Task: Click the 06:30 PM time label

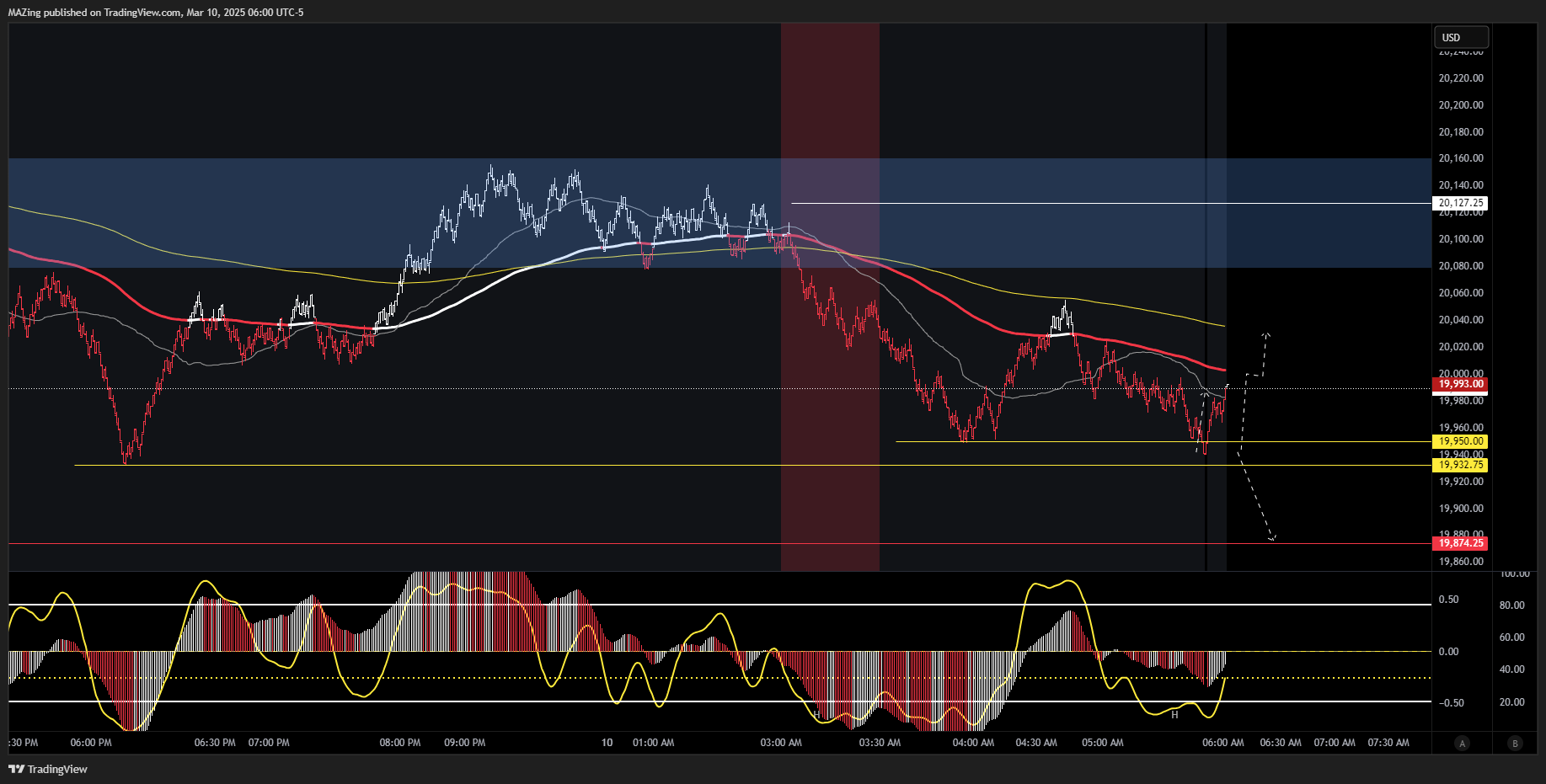Action: tap(215, 743)
